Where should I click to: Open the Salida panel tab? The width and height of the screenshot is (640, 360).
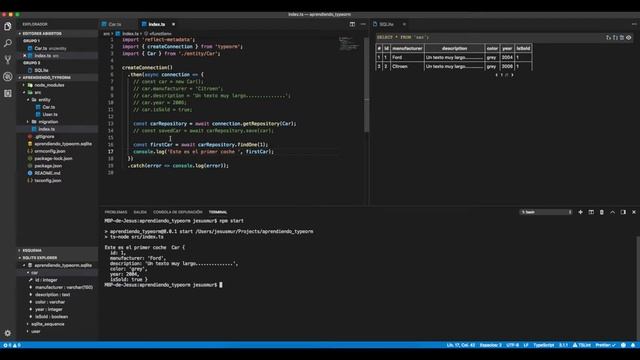[140, 212]
